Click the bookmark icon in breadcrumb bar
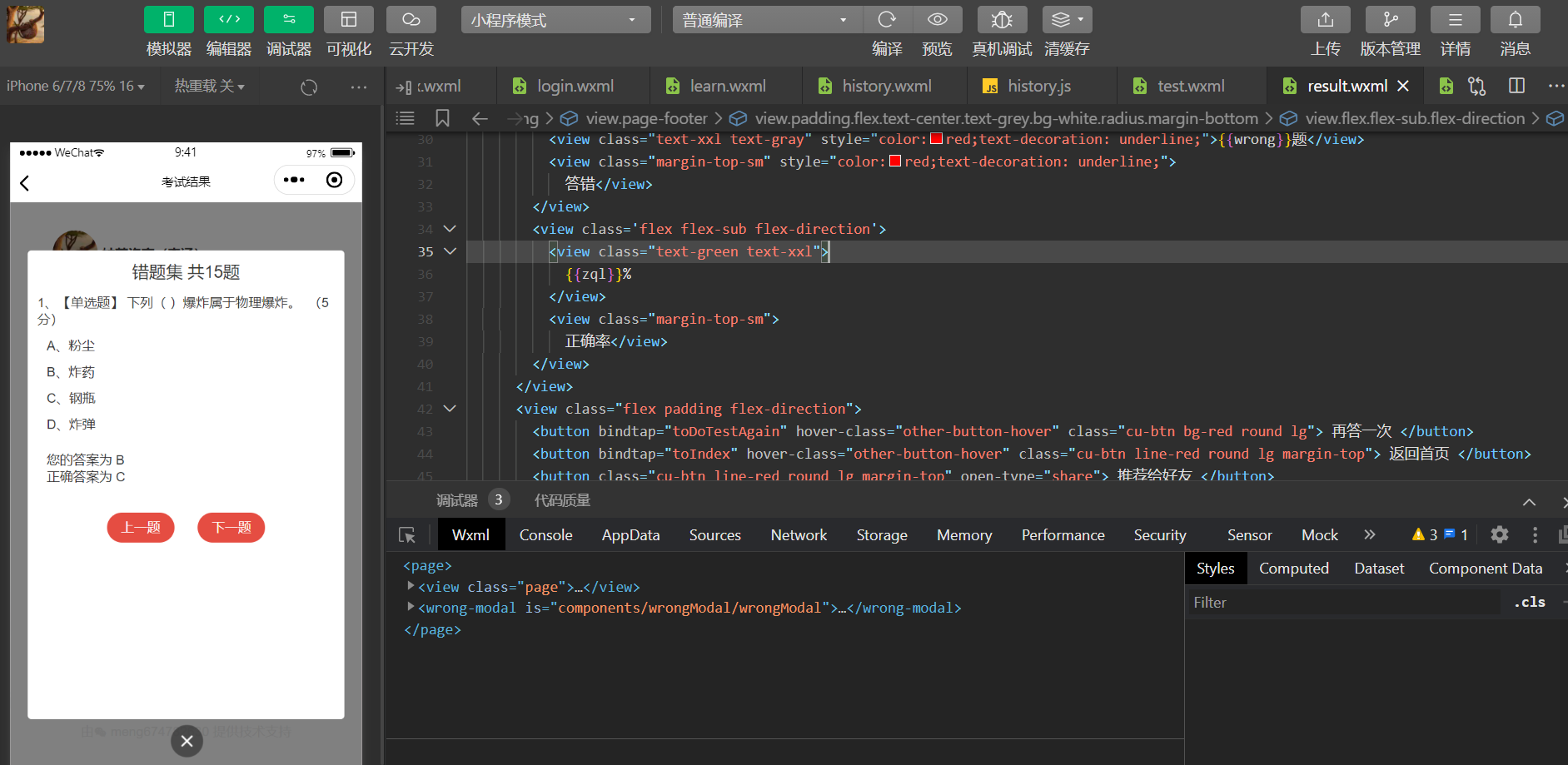1568x765 pixels. click(442, 118)
